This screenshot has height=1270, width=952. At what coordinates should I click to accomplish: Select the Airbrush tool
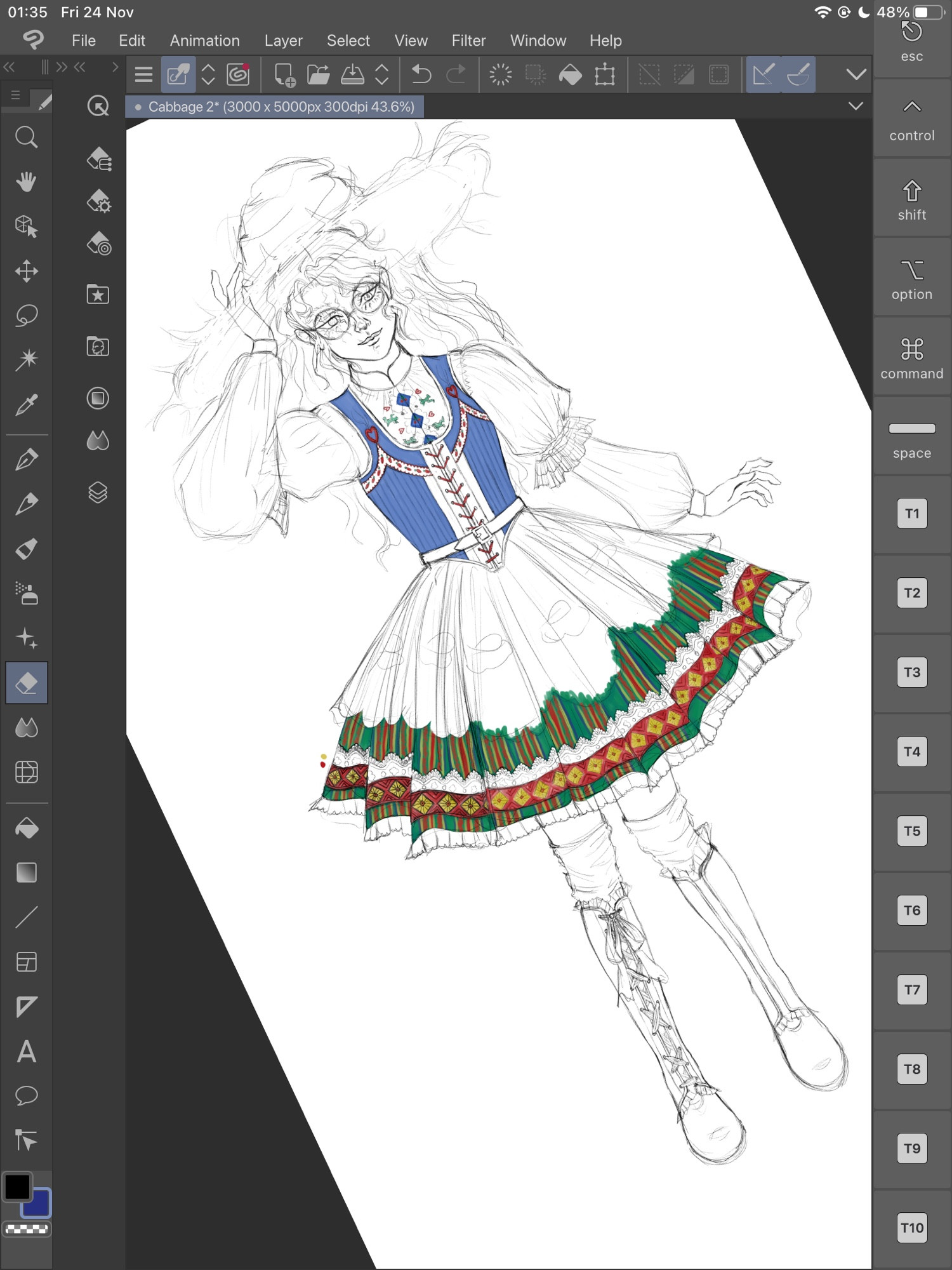[26, 594]
